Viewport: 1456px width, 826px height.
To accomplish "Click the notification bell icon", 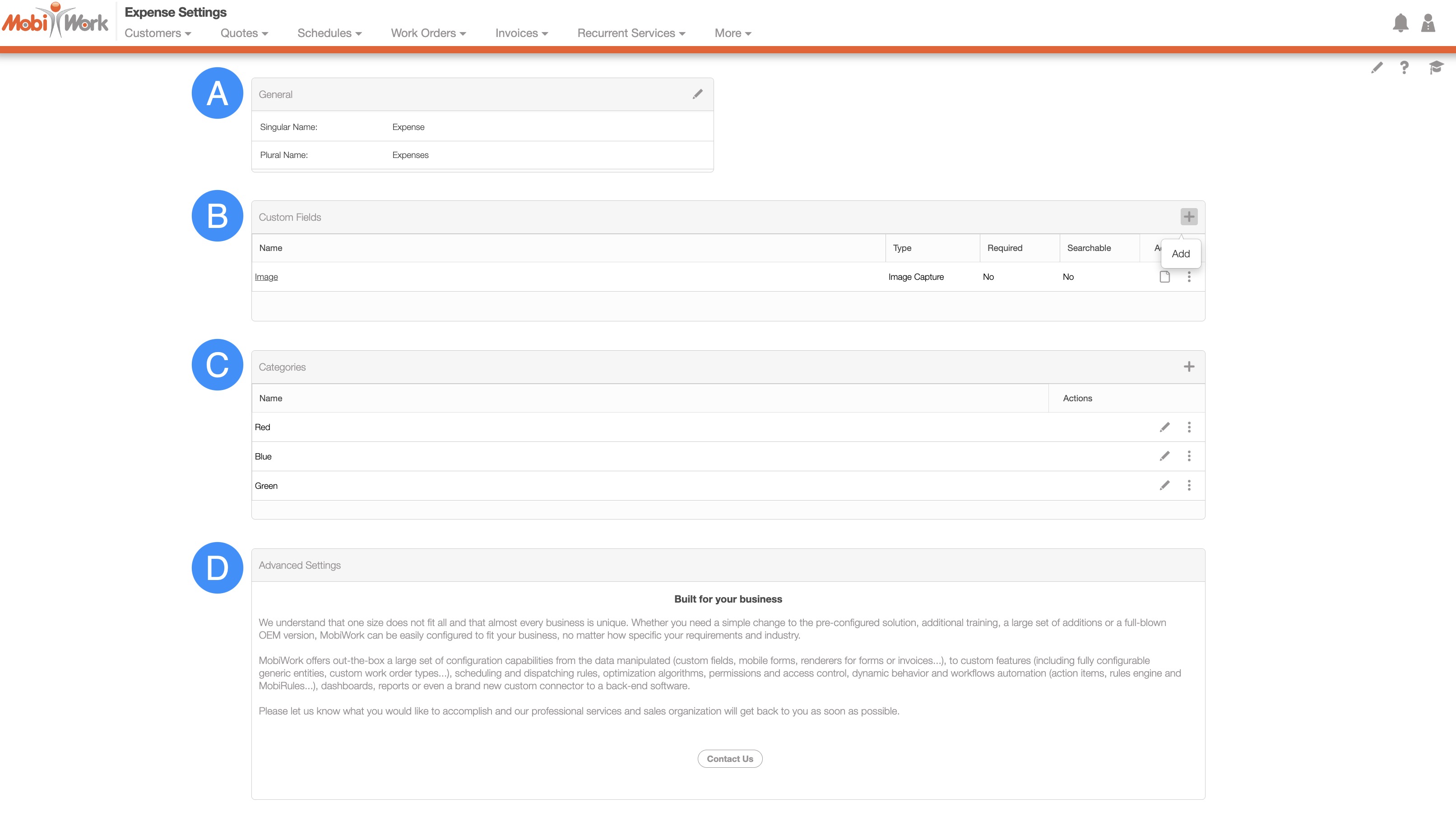I will (1400, 23).
